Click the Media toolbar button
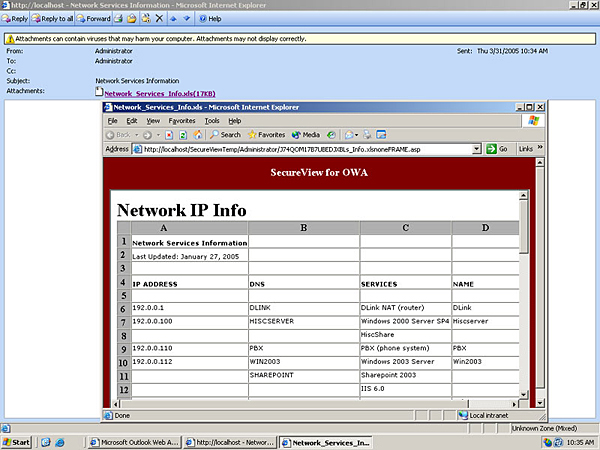This screenshot has height=450, width=600. click(x=306, y=134)
